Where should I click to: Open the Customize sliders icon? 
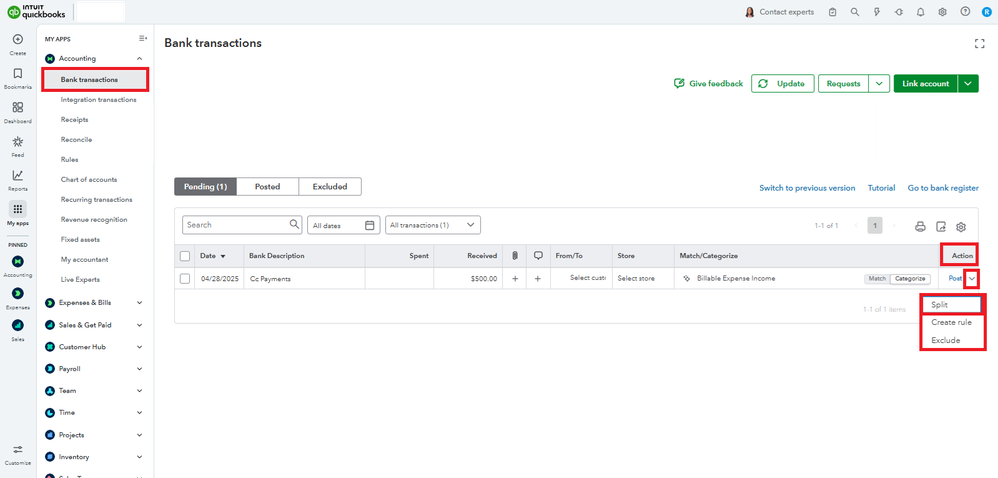point(18,449)
